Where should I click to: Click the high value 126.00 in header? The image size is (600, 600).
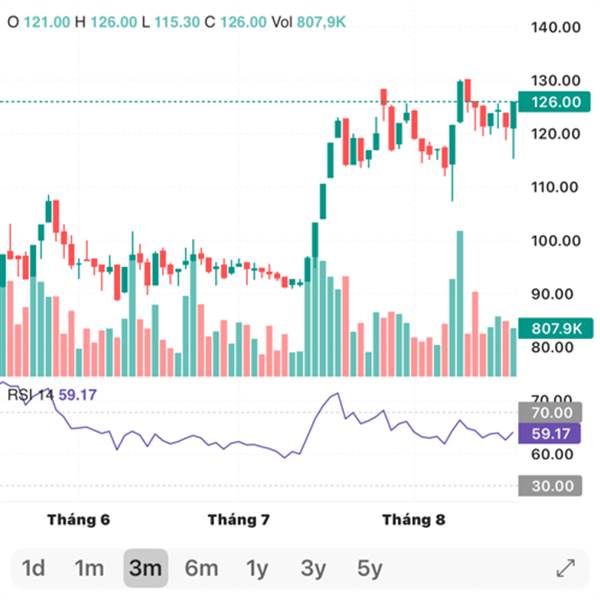point(114,22)
